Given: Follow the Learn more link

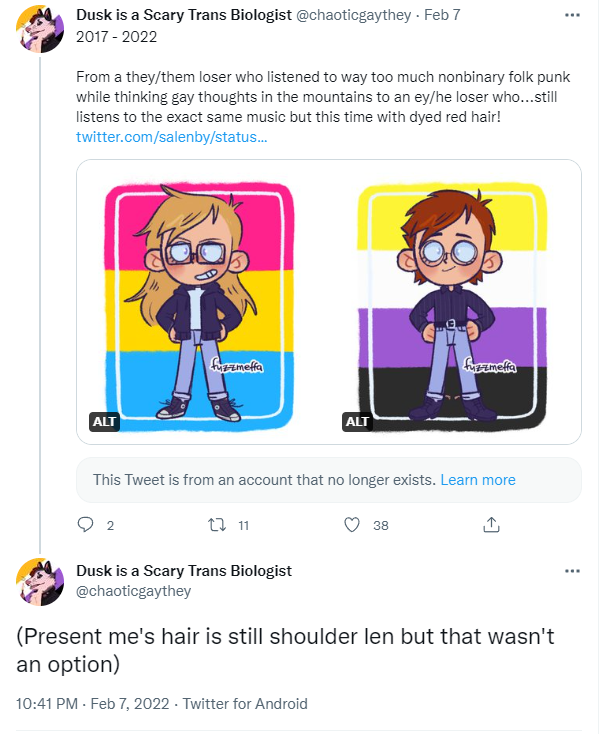Looking at the screenshot, I should coord(478,480).
